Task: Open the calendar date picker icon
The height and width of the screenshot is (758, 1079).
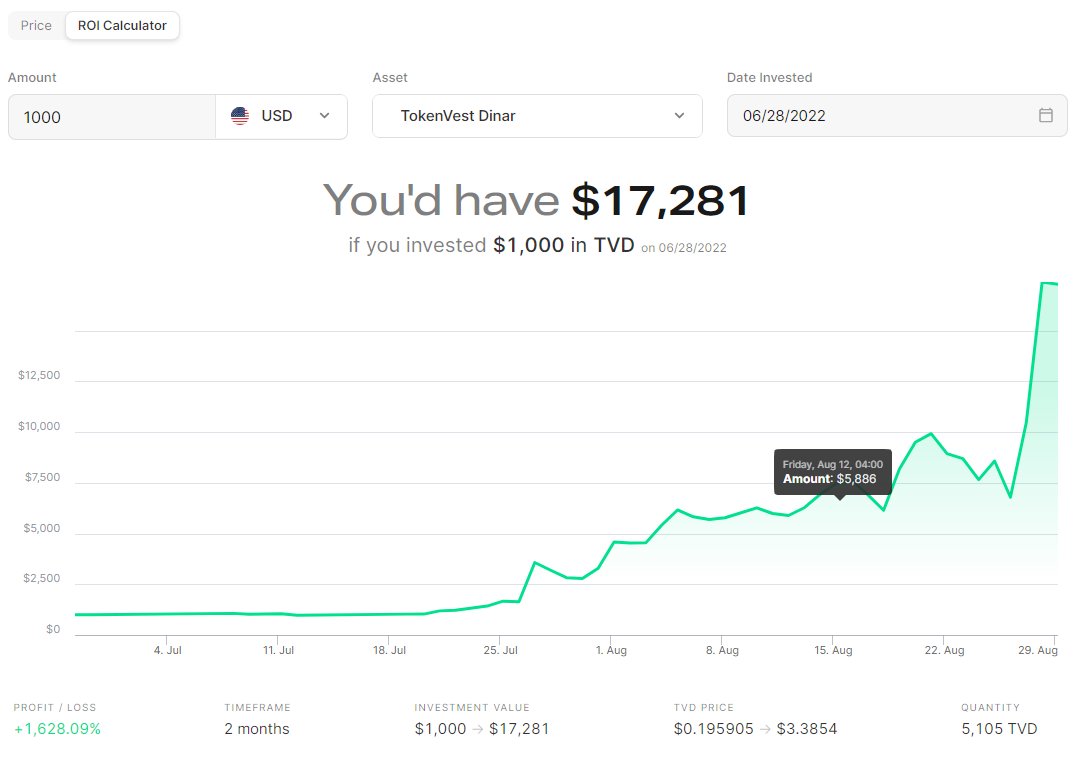Action: (1045, 115)
